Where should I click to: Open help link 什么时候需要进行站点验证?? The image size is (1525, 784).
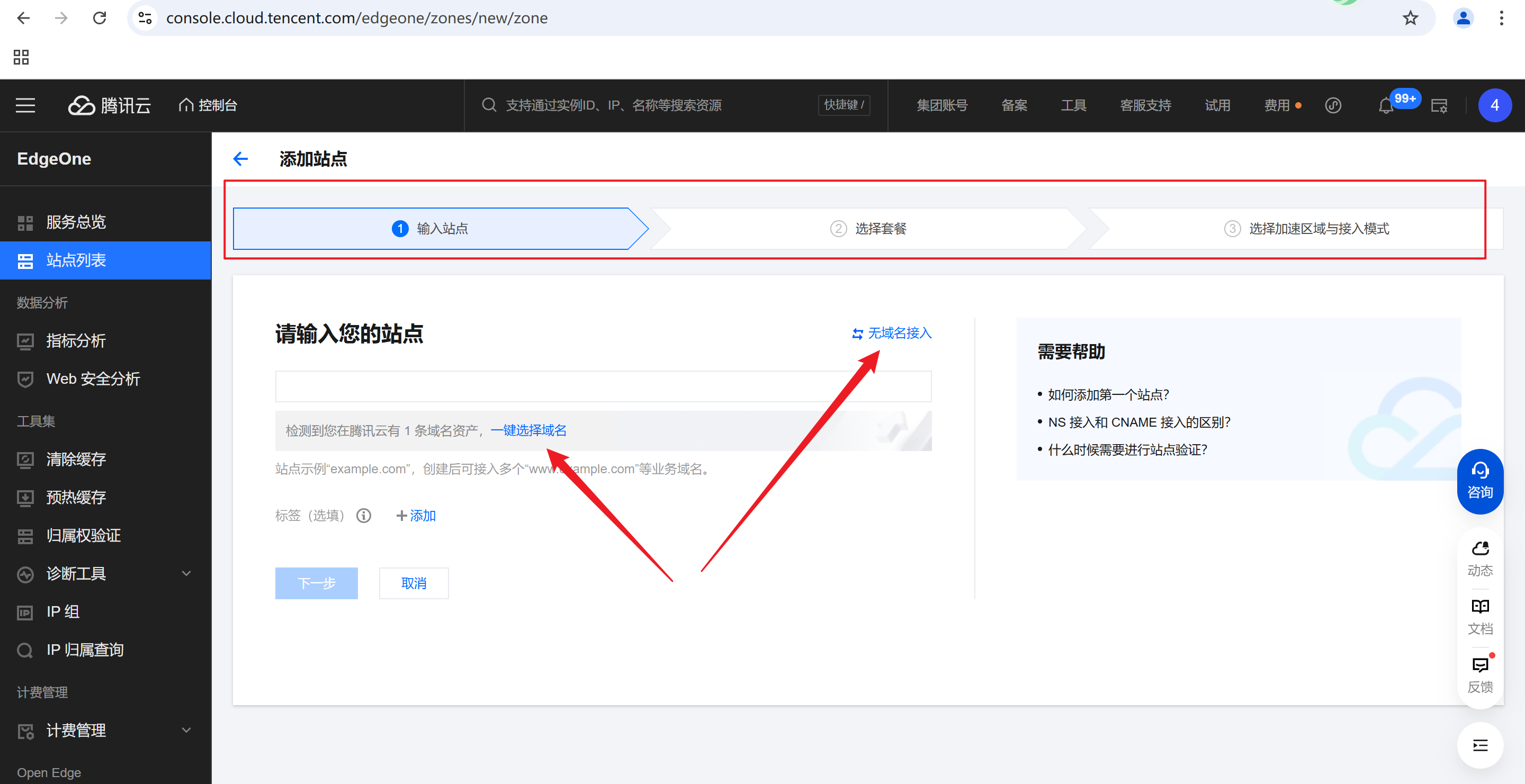click(x=1127, y=449)
